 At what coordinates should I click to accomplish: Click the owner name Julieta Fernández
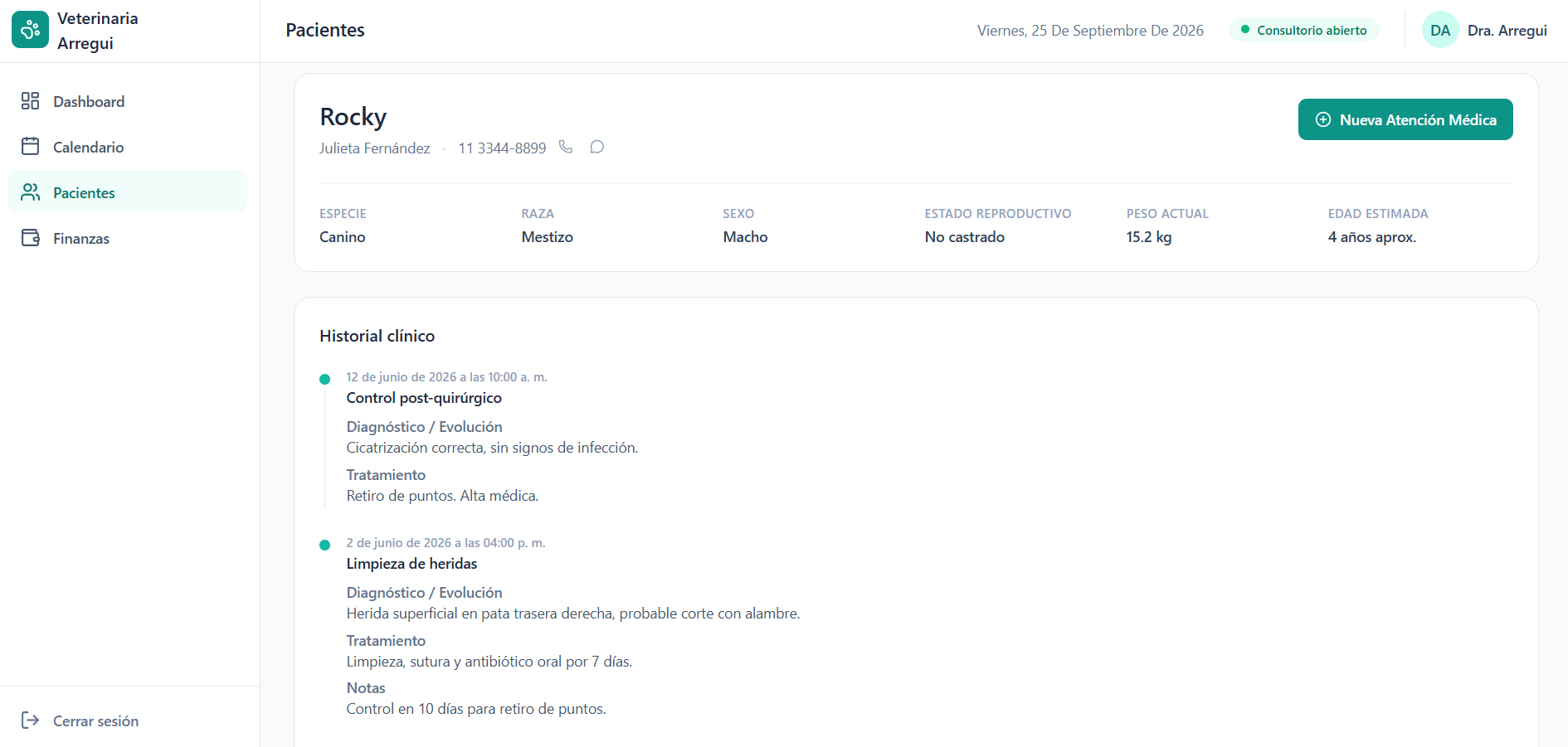[x=374, y=148]
